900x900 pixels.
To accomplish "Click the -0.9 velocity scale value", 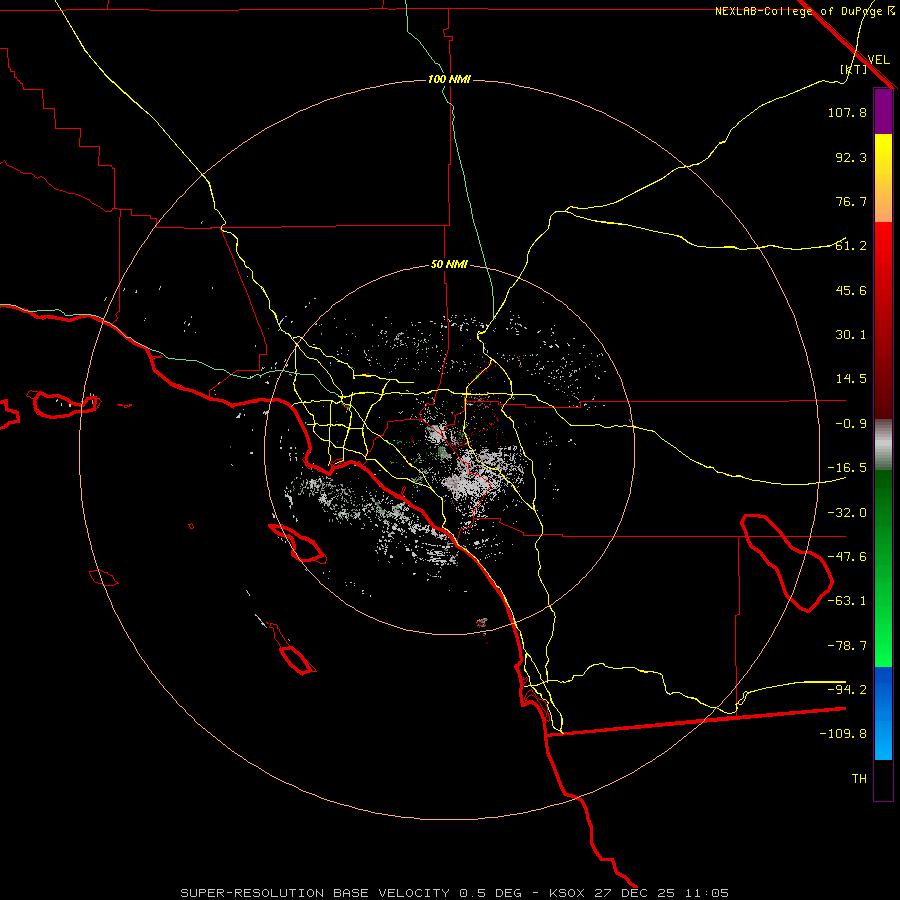I will (x=851, y=424).
